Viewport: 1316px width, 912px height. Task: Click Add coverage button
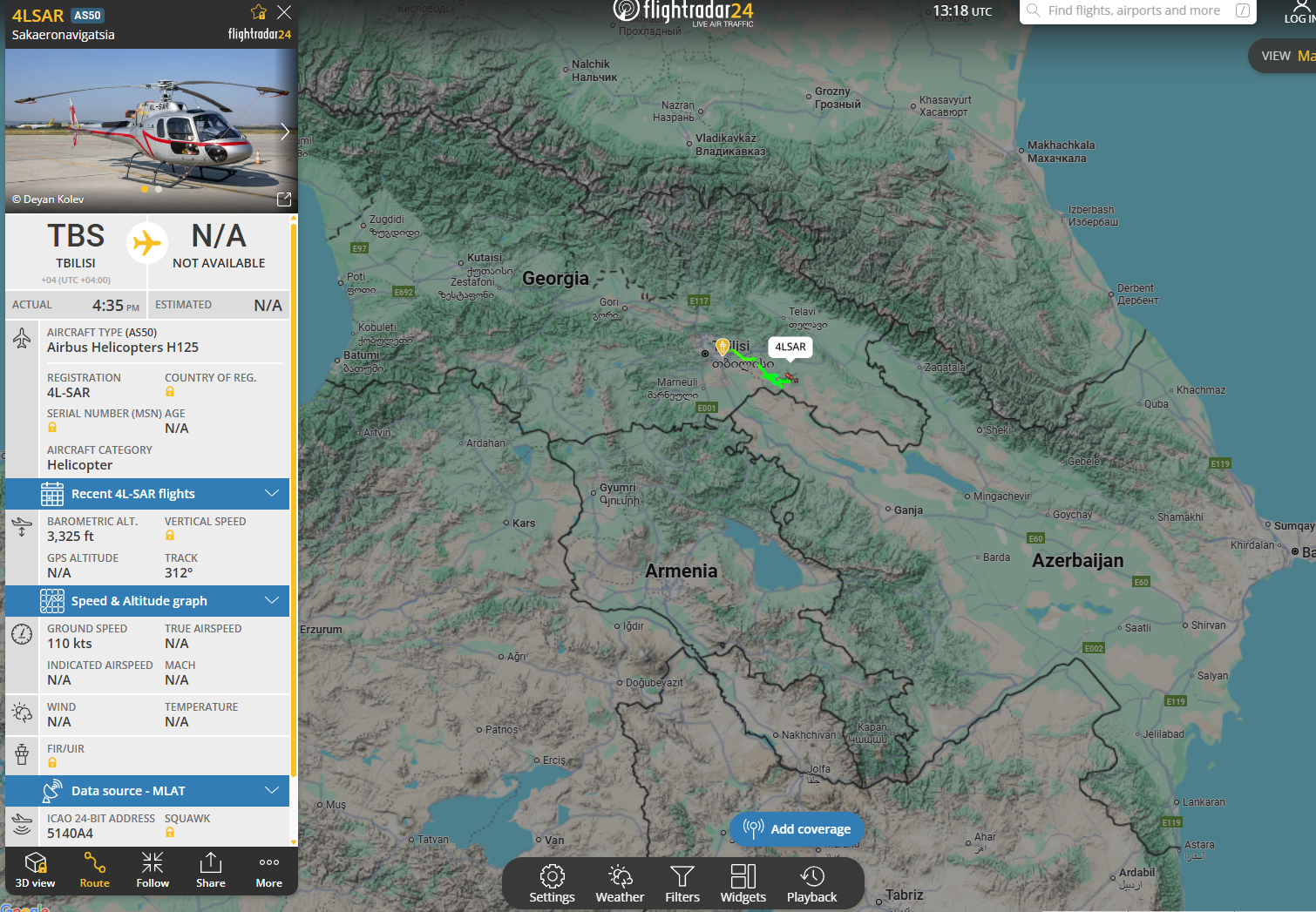[x=797, y=828]
